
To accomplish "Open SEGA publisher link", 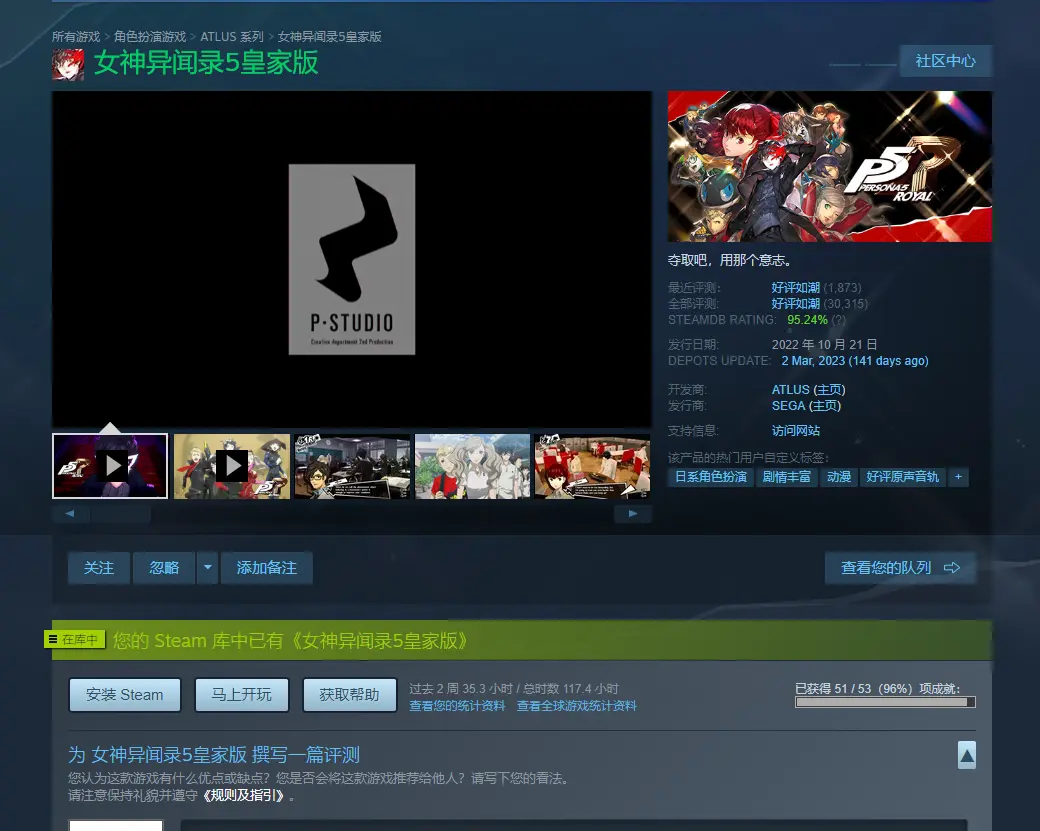I will (x=787, y=405).
